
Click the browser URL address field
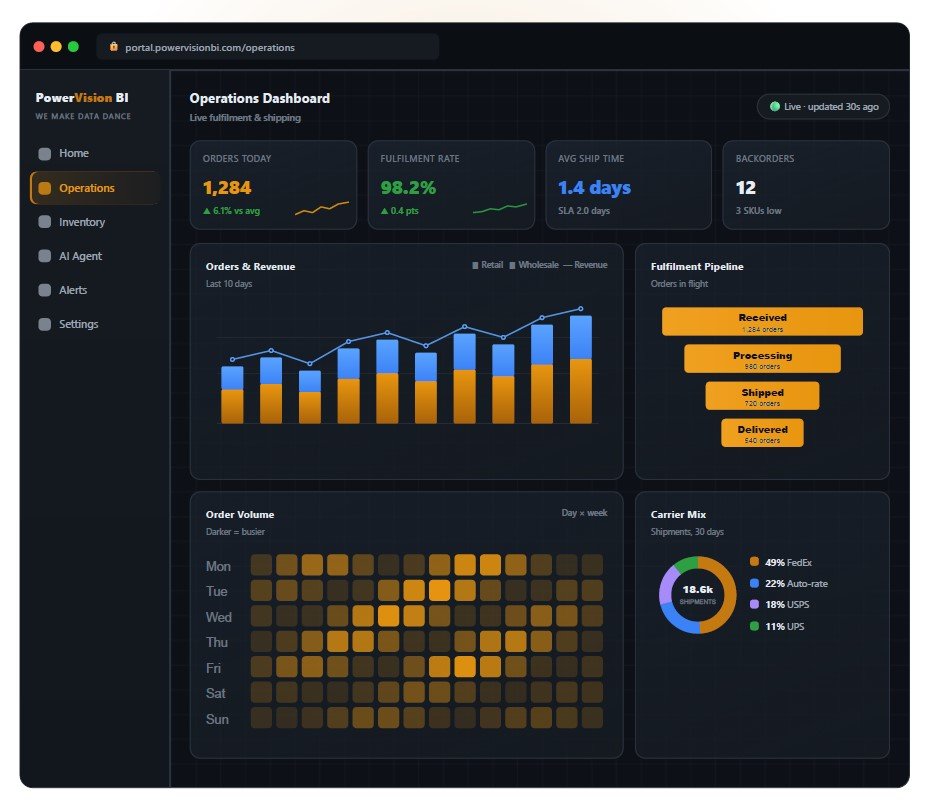point(268,47)
